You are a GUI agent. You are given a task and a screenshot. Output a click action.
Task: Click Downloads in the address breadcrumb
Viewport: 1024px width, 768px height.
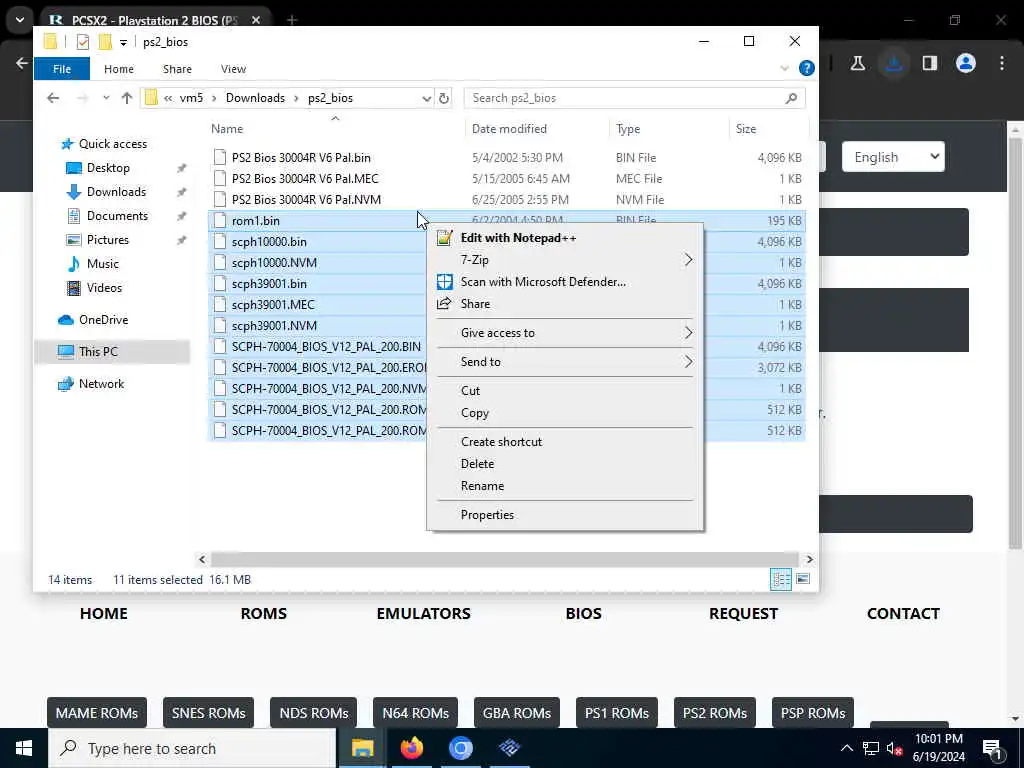(255, 98)
